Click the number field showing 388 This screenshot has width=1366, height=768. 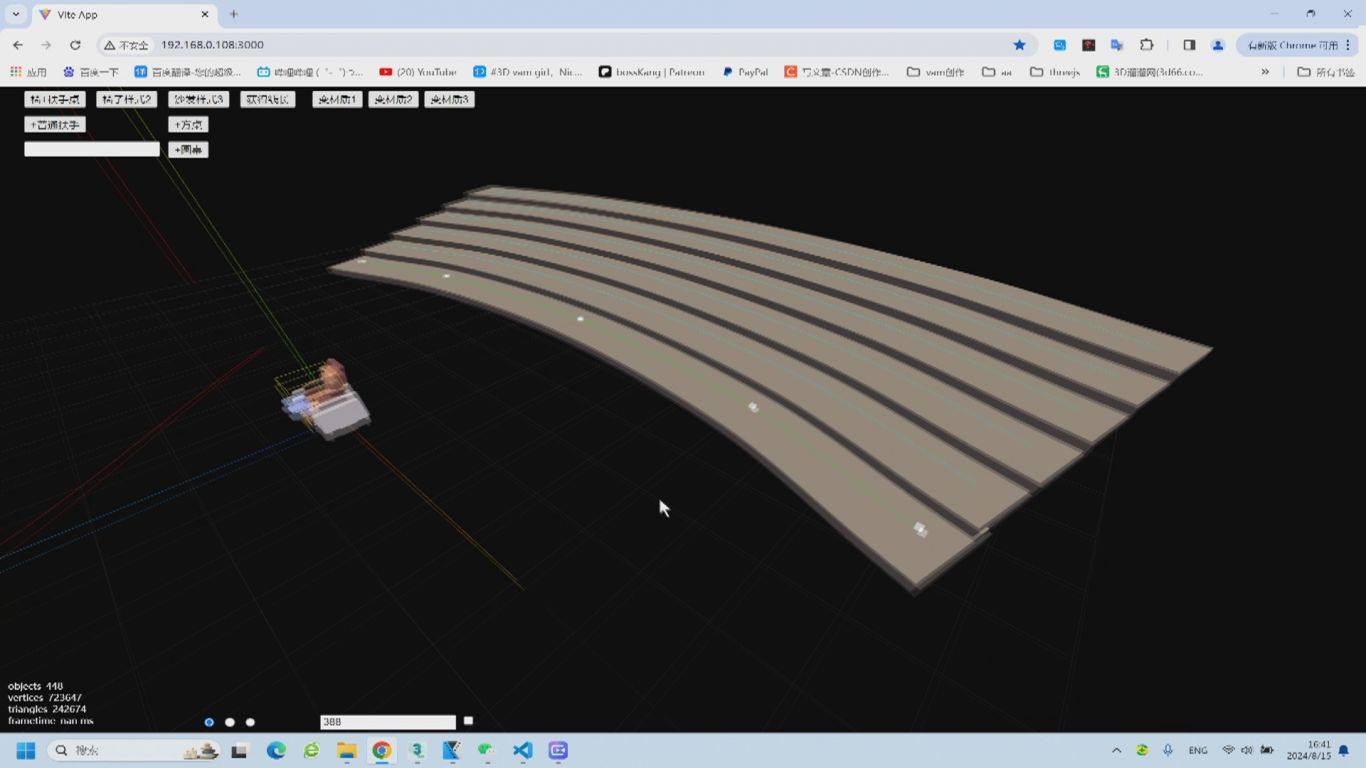[388, 722]
